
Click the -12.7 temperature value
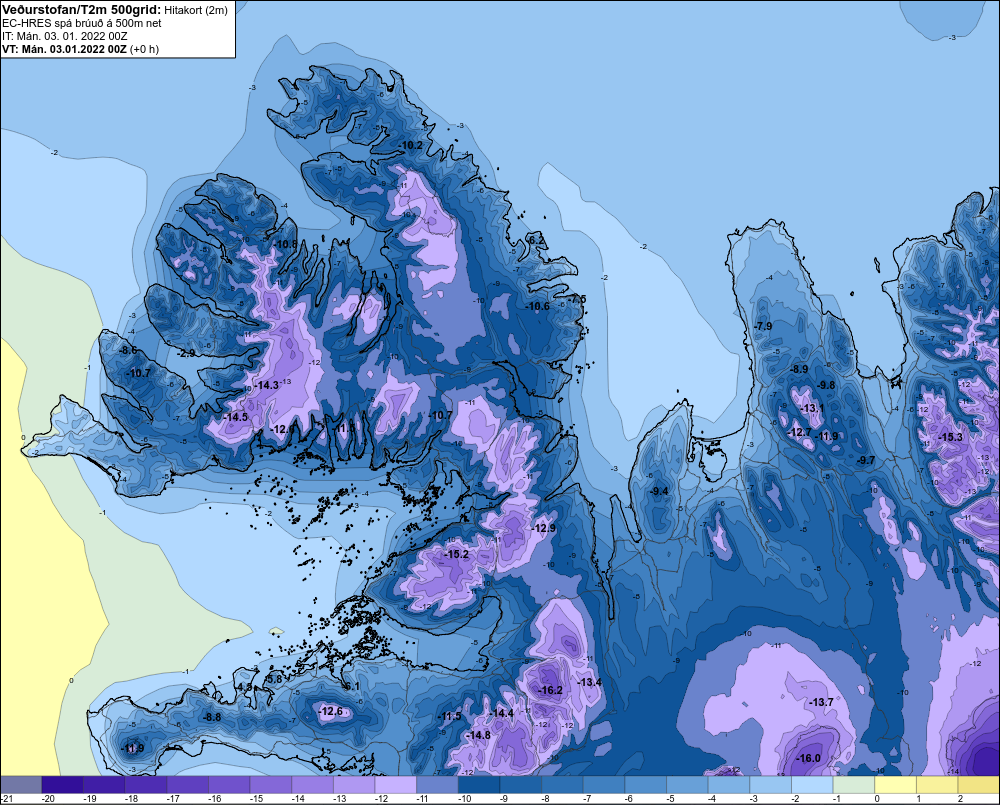[800, 432]
